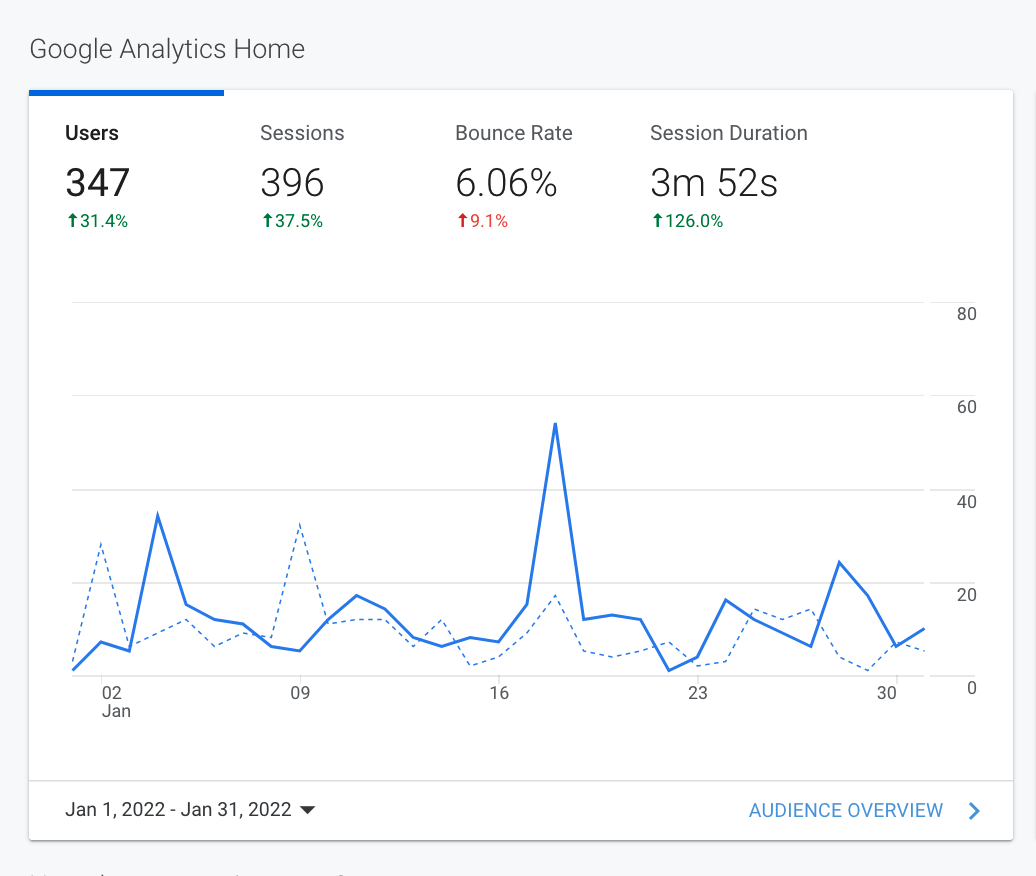The height and width of the screenshot is (876, 1036).
Task: Click the 40 y-axis label
Action: pyautogui.click(x=967, y=502)
